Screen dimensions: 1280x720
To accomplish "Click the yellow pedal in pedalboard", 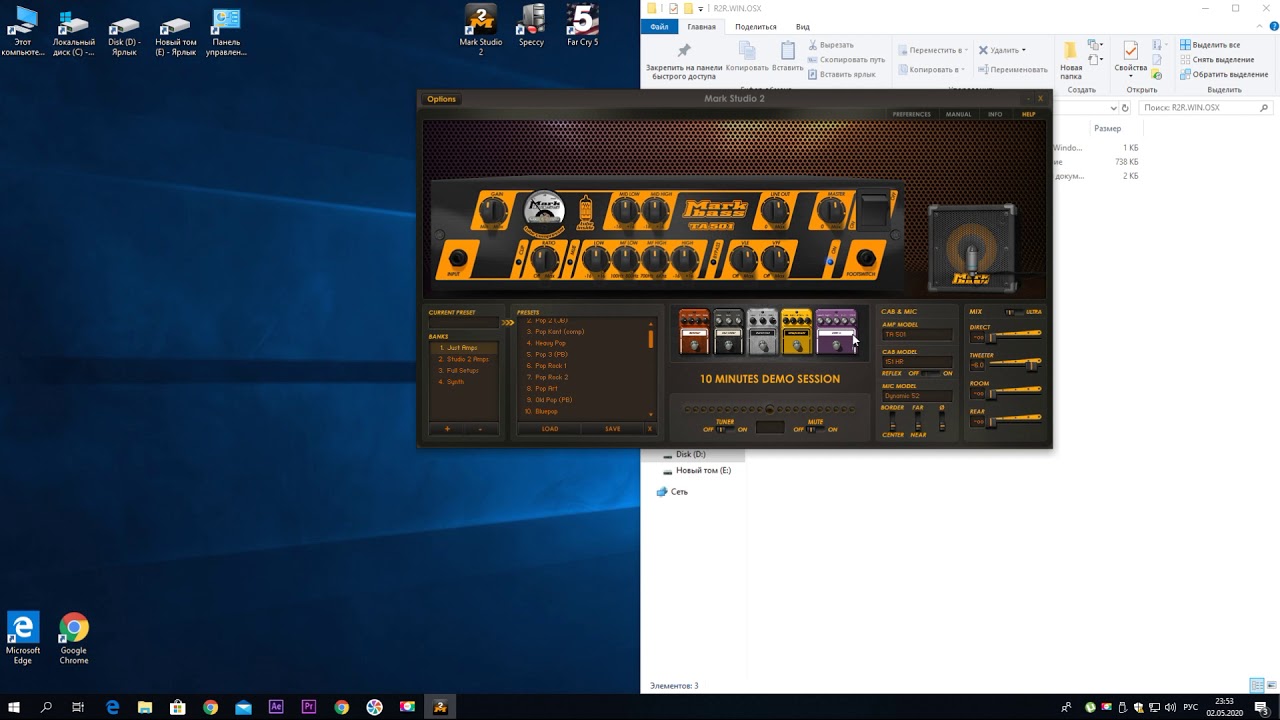I will click(797, 332).
